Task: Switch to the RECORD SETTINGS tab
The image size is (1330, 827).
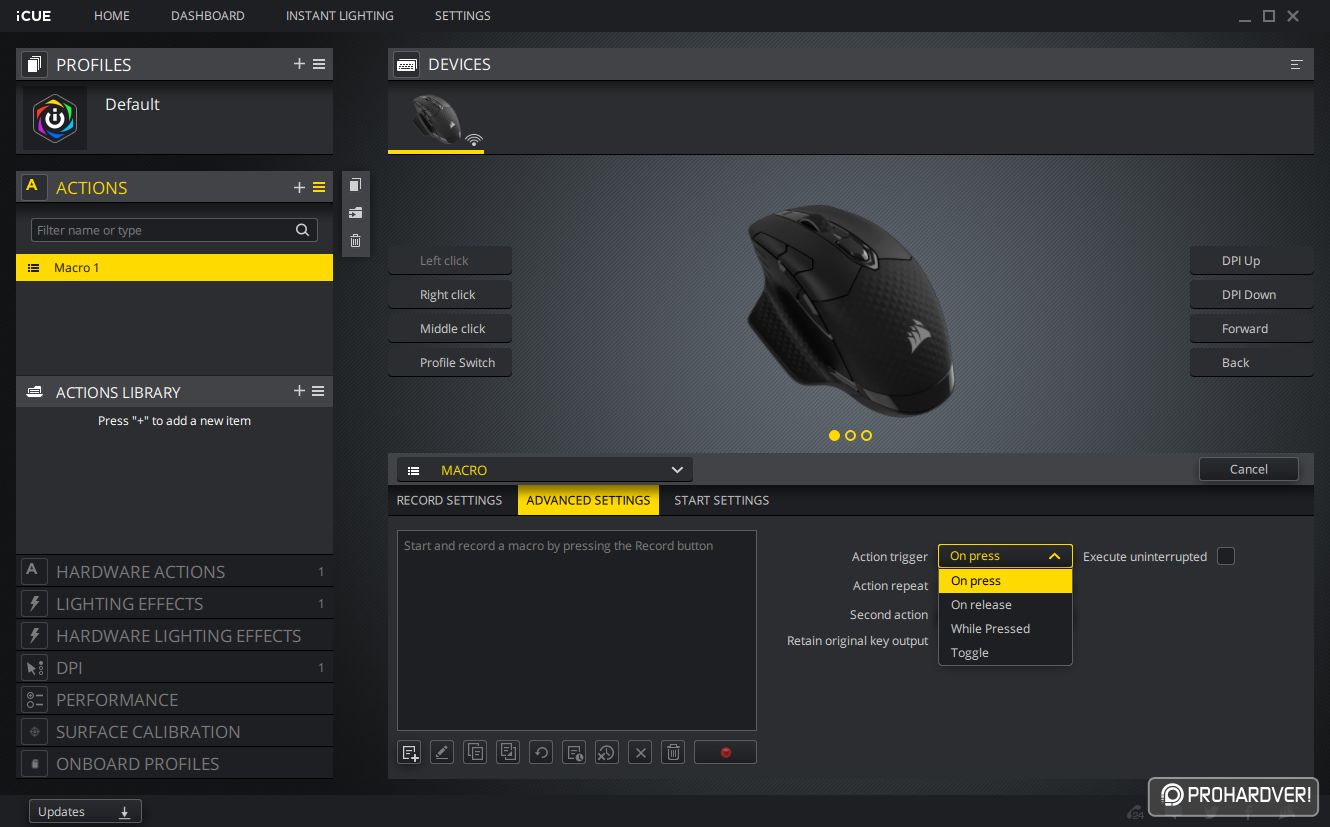Action: [449, 500]
